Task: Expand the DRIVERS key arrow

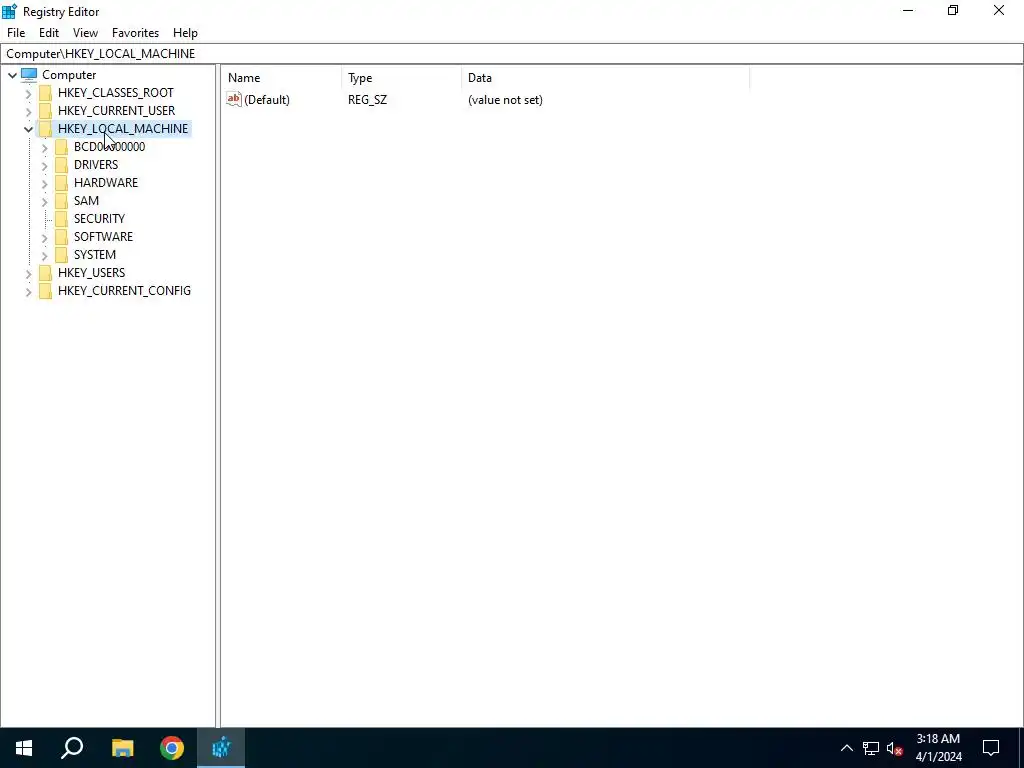Action: click(44, 165)
